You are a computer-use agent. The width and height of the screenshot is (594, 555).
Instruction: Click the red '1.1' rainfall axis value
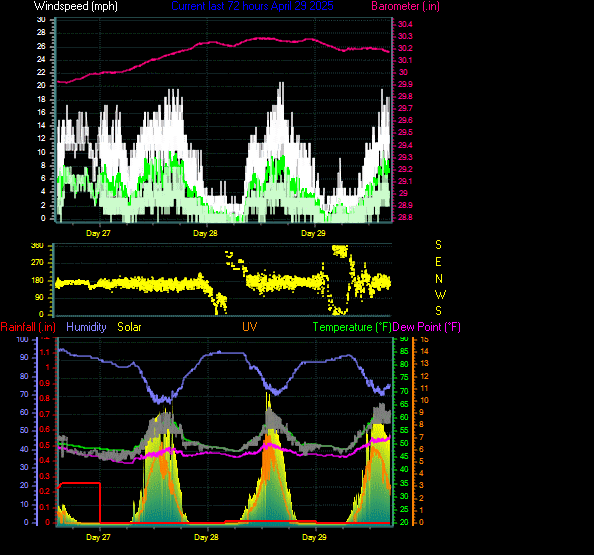[x=45, y=352]
